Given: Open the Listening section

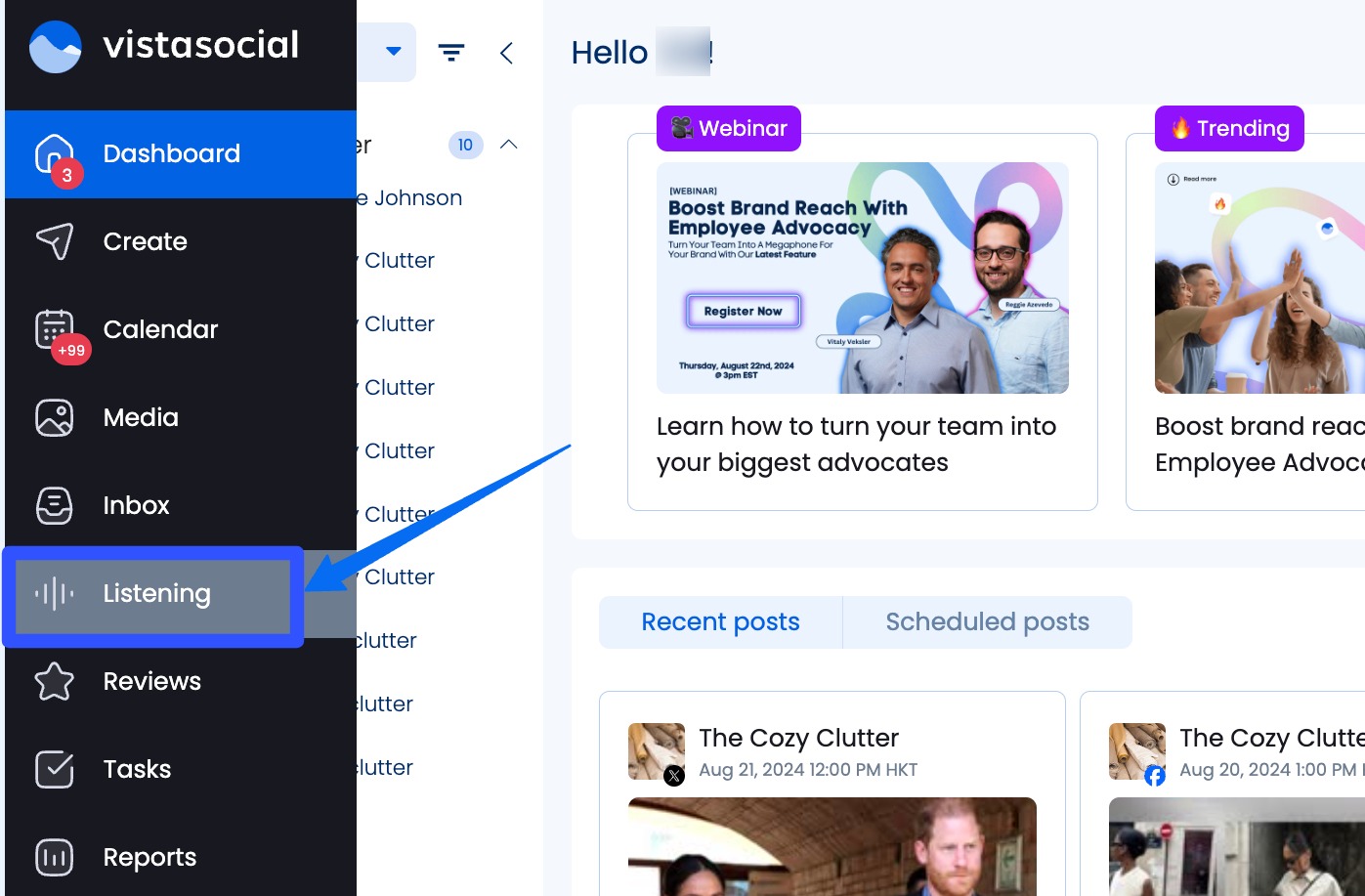Looking at the screenshot, I should (156, 593).
